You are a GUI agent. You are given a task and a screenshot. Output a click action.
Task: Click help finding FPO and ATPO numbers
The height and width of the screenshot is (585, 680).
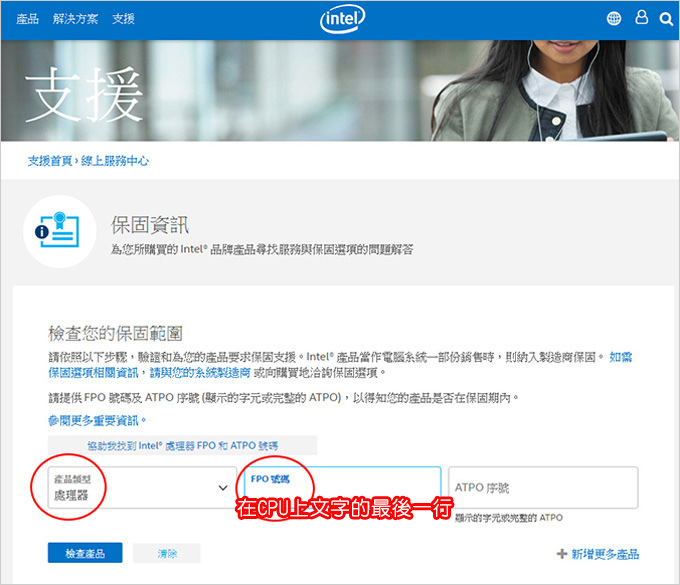[183, 445]
